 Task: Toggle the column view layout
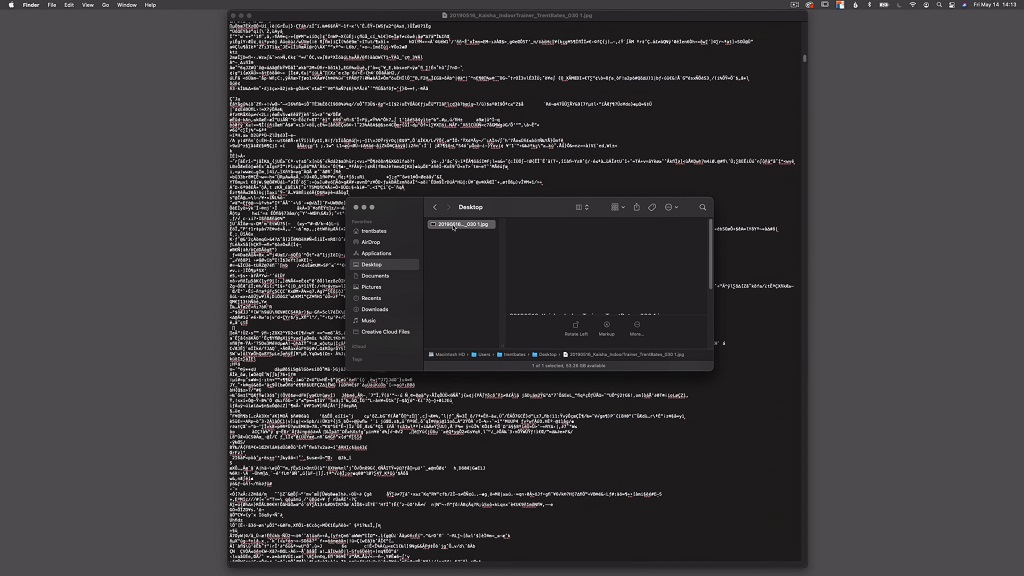pos(578,207)
